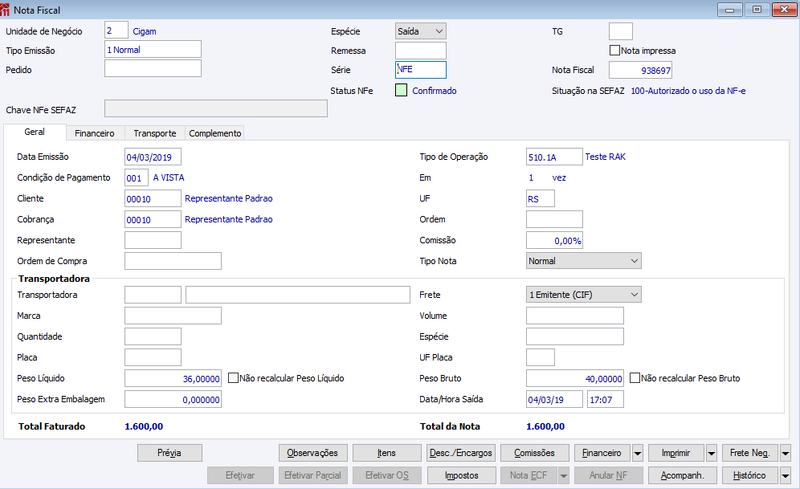Click the Peso Extra Embalagem field
The height and width of the screenshot is (489, 800).
(173, 399)
